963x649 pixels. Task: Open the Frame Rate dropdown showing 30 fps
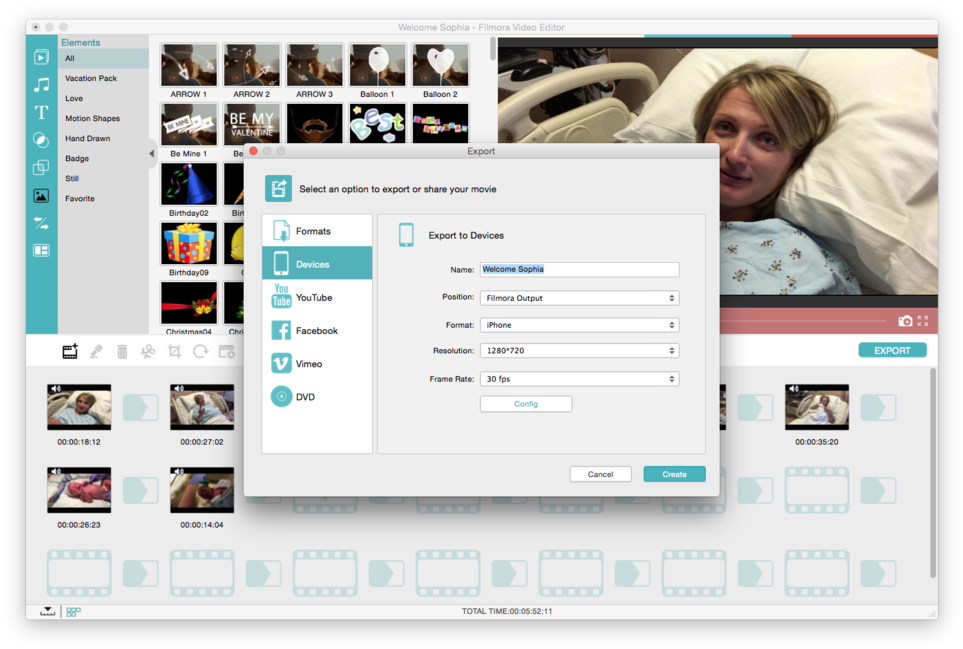point(579,378)
